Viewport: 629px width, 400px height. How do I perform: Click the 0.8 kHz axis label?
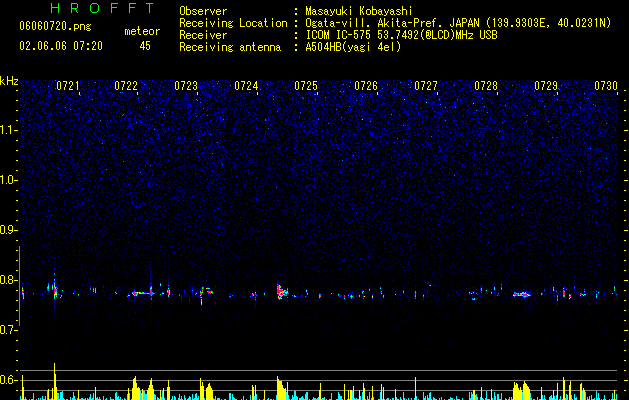click(x=9, y=280)
